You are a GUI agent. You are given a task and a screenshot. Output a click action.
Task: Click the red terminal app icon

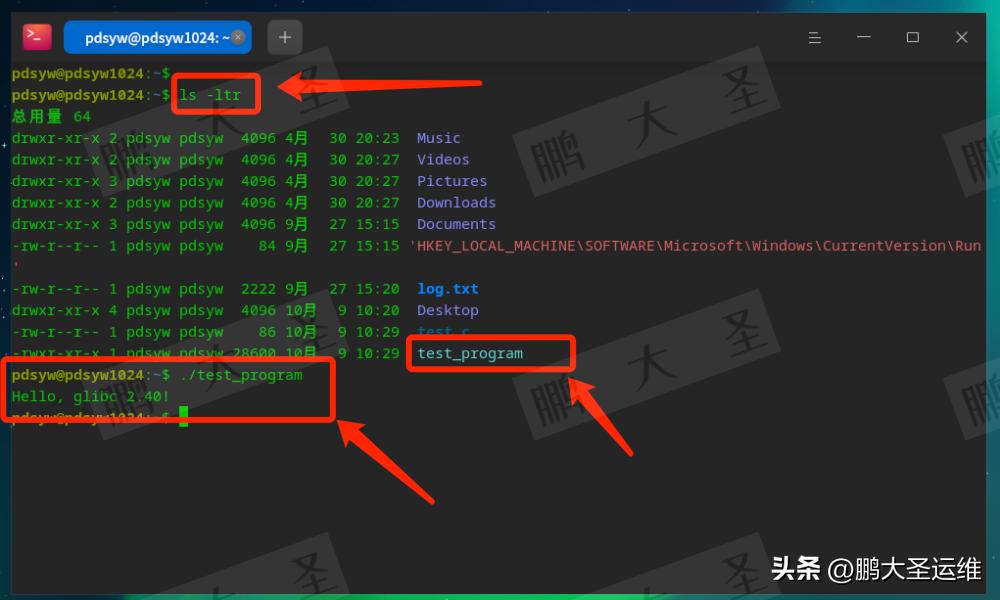[x=37, y=37]
